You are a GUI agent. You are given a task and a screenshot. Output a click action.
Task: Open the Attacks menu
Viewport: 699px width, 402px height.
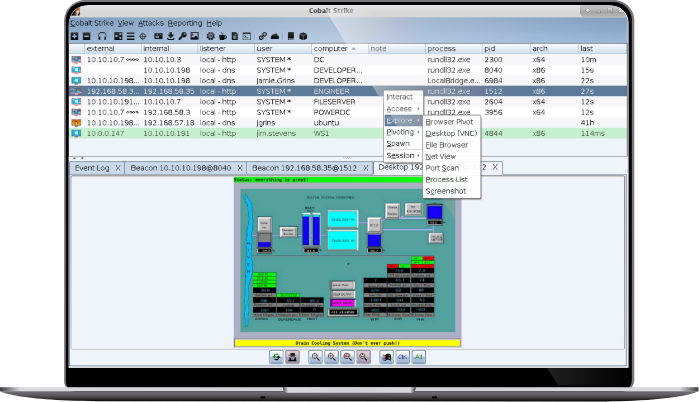click(x=151, y=23)
